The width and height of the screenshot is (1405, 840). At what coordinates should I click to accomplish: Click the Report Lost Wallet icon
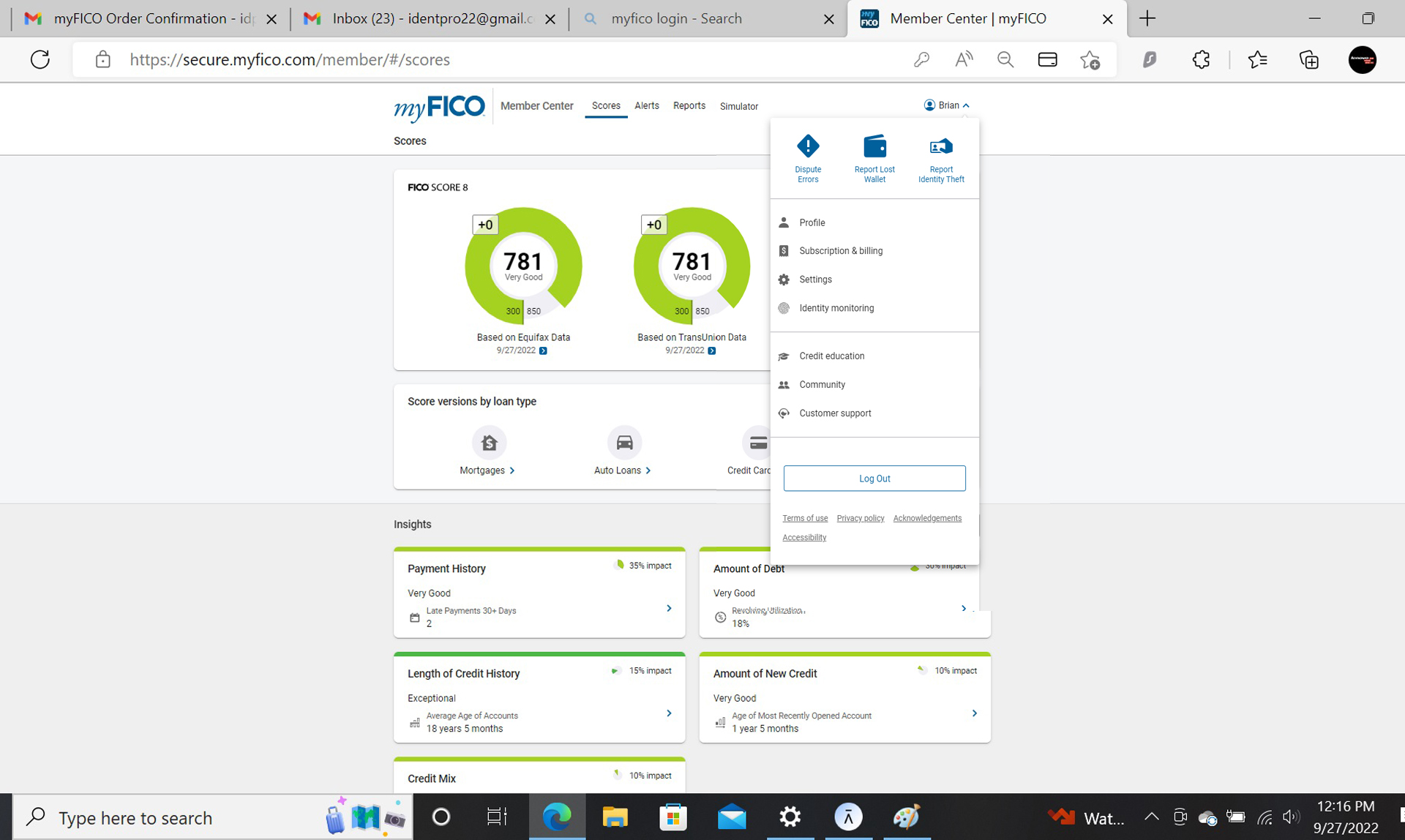874,146
